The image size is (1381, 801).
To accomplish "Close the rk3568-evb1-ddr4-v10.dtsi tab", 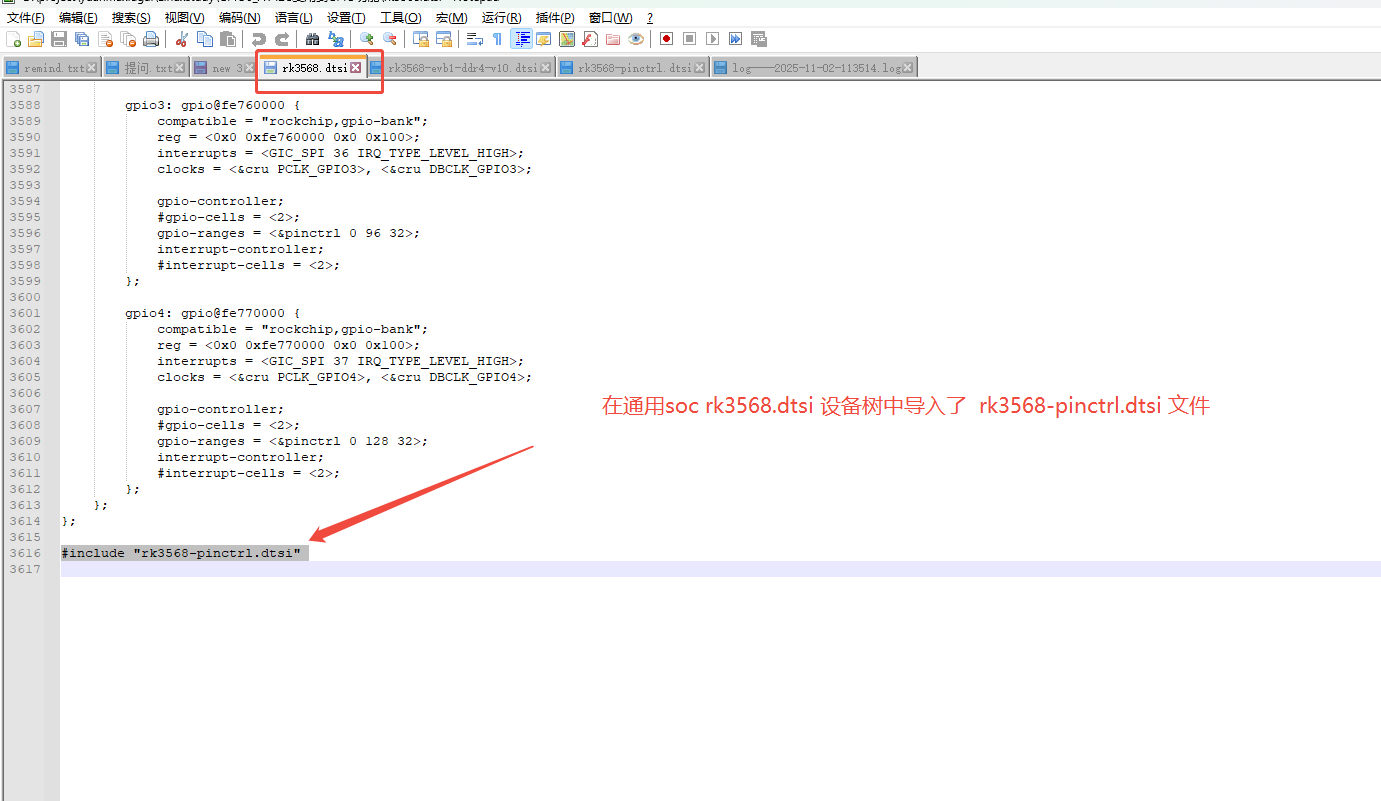I will coord(546,68).
